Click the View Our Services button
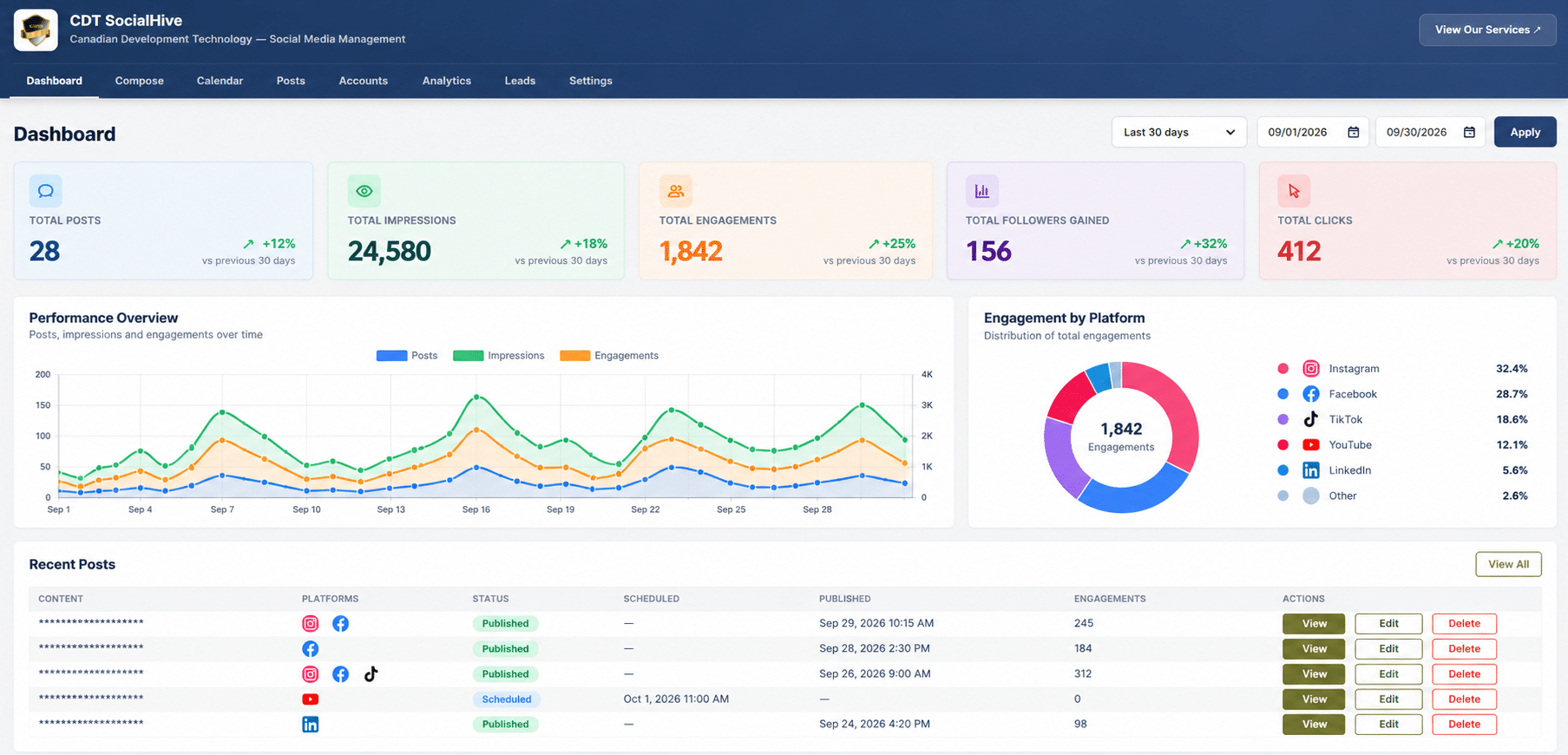Viewport: 1568px width, 755px height. click(x=1487, y=30)
